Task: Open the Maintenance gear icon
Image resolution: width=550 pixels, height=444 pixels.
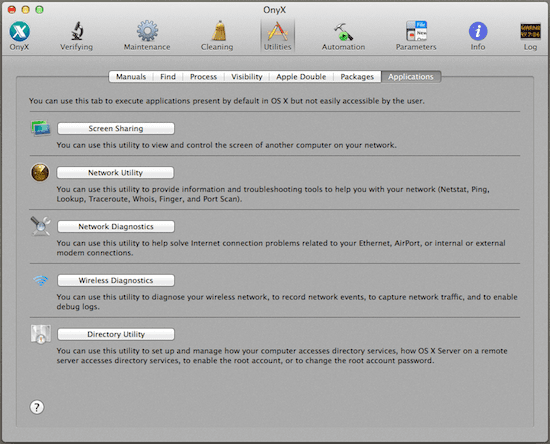Action: pyautogui.click(x=147, y=31)
